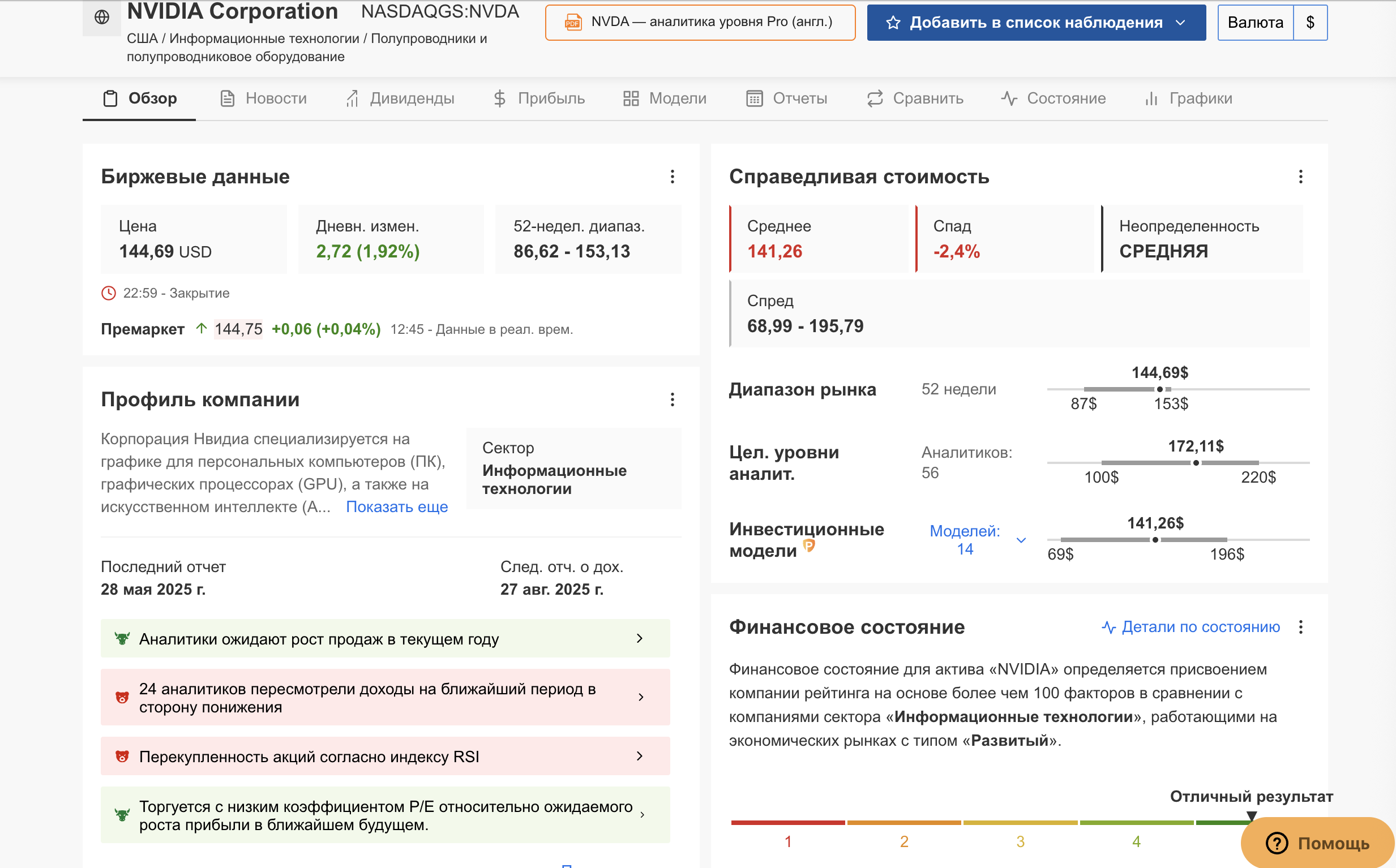The width and height of the screenshot is (1396, 868).
Task: Click the premarket price 144,75
Action: pos(238,329)
